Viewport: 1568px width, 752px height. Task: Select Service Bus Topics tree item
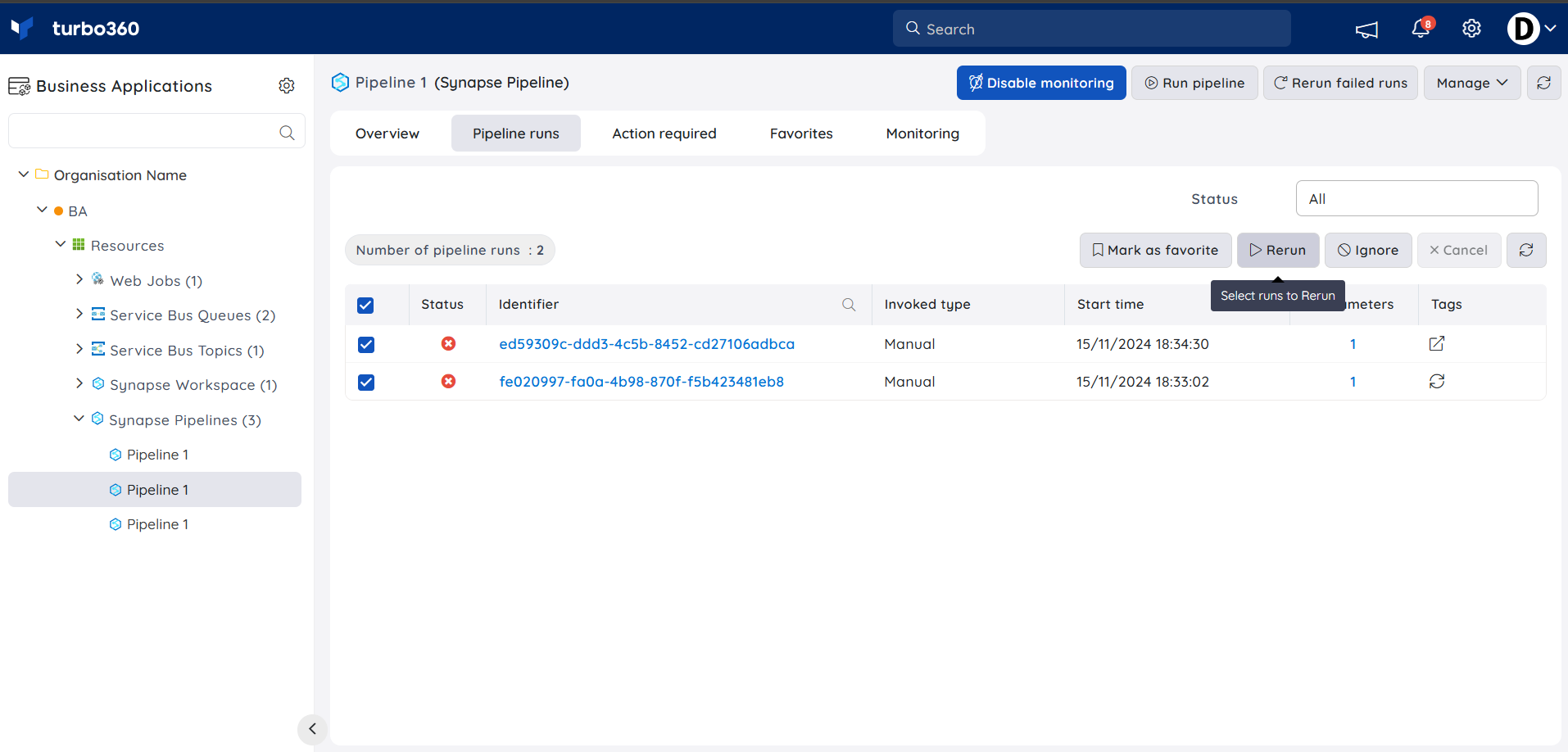tap(187, 351)
